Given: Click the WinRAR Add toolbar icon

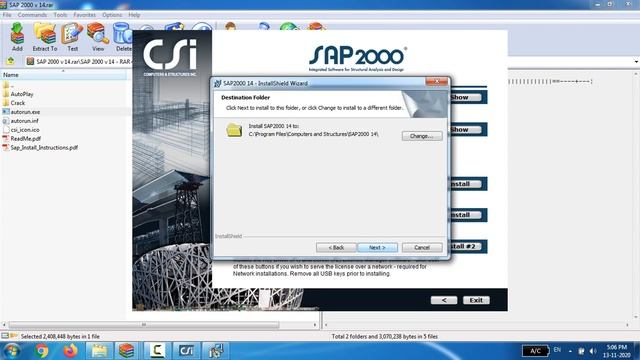Looking at the screenshot, I should pos(17,37).
